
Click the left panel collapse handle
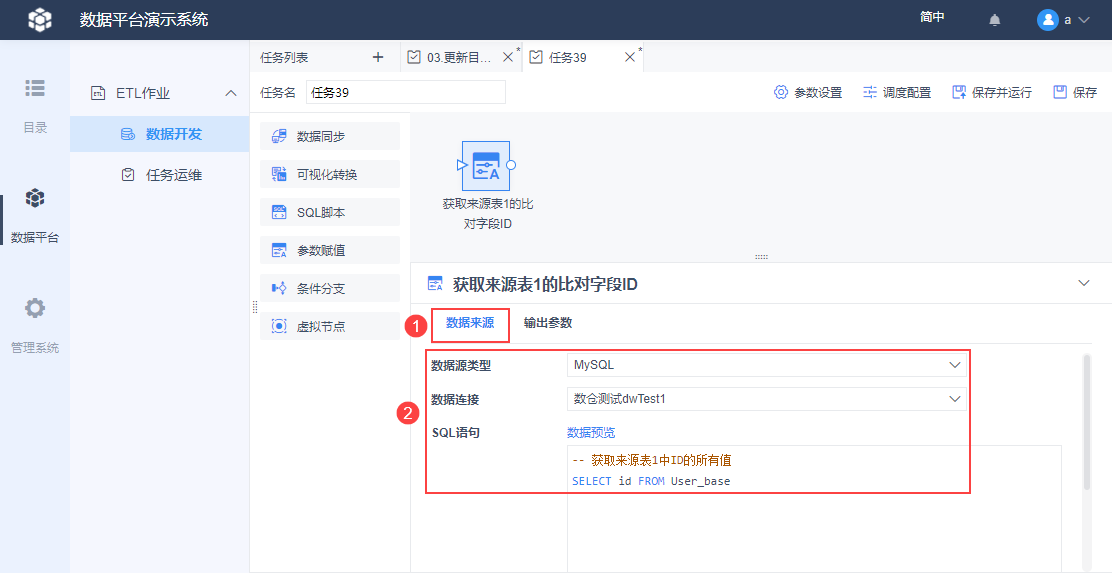click(254, 306)
